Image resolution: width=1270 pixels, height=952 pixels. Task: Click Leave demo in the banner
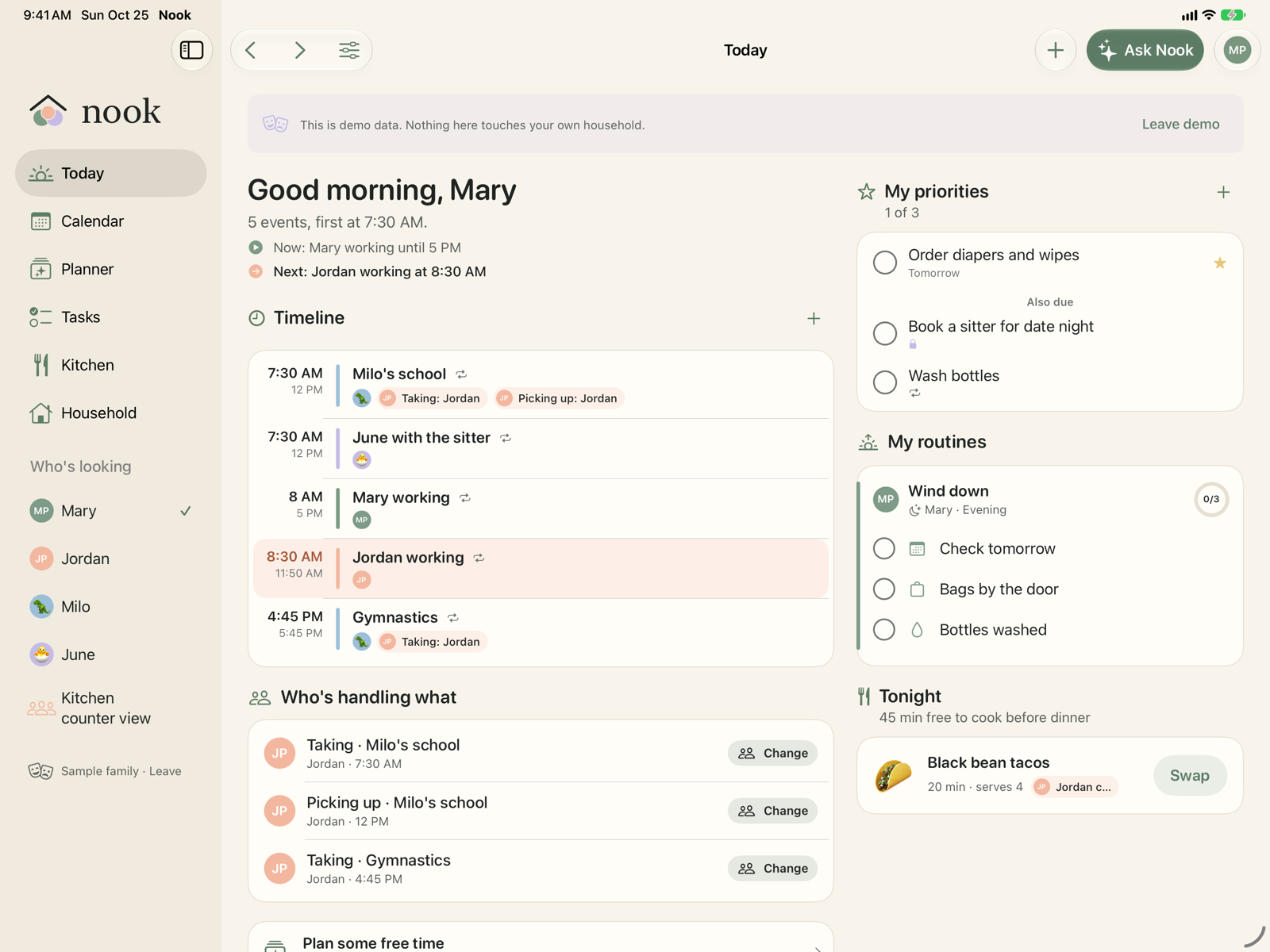coord(1180,124)
